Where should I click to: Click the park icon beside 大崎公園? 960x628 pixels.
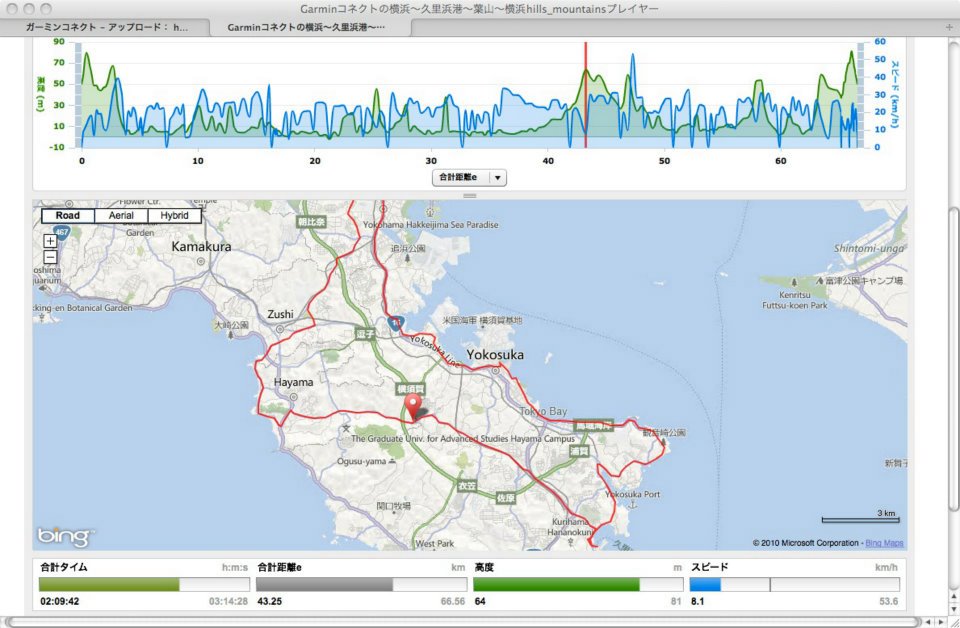pyautogui.click(x=230, y=335)
